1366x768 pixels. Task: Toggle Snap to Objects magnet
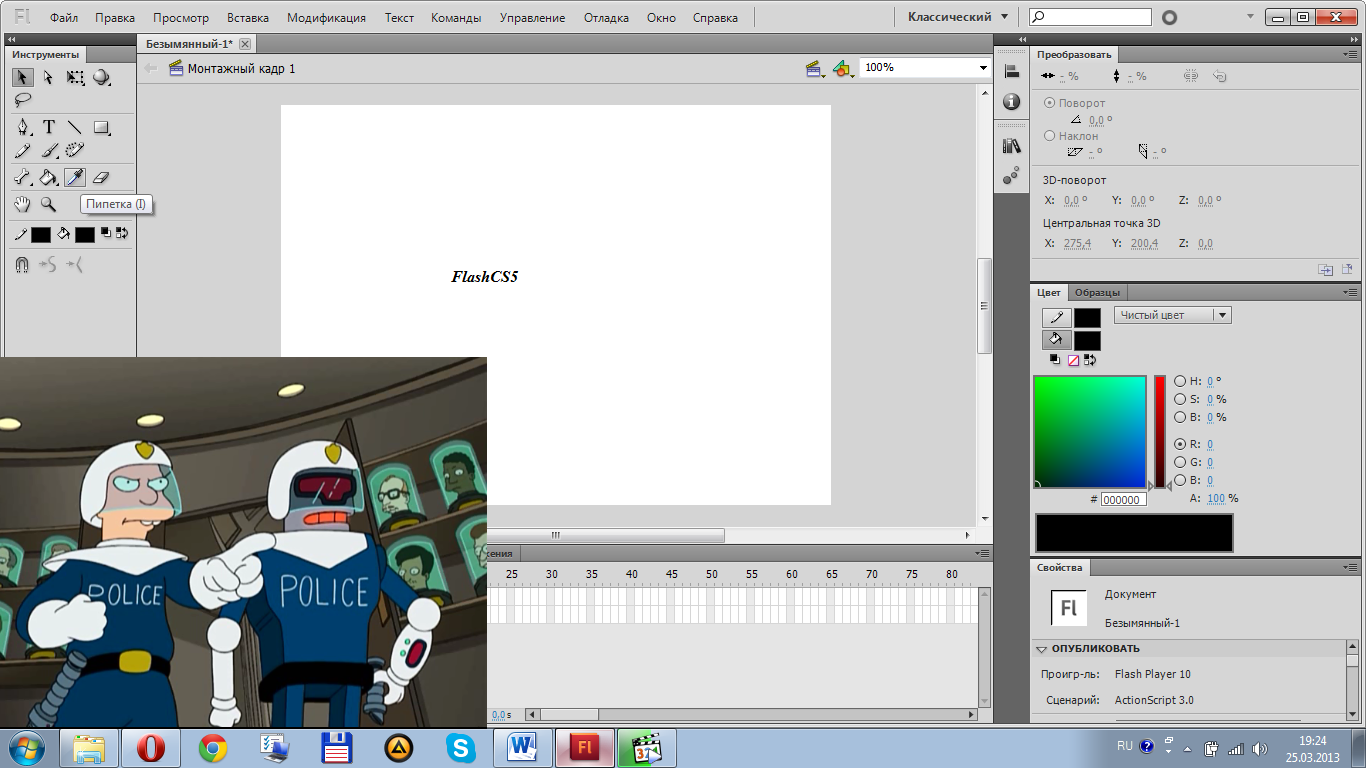point(22,265)
